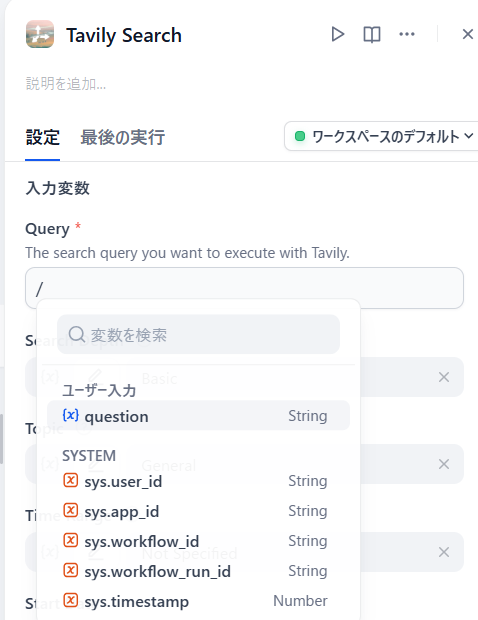Image resolution: width=478 pixels, height=620 pixels.
Task: Click the Tavily Search title text
Action: click(124, 35)
